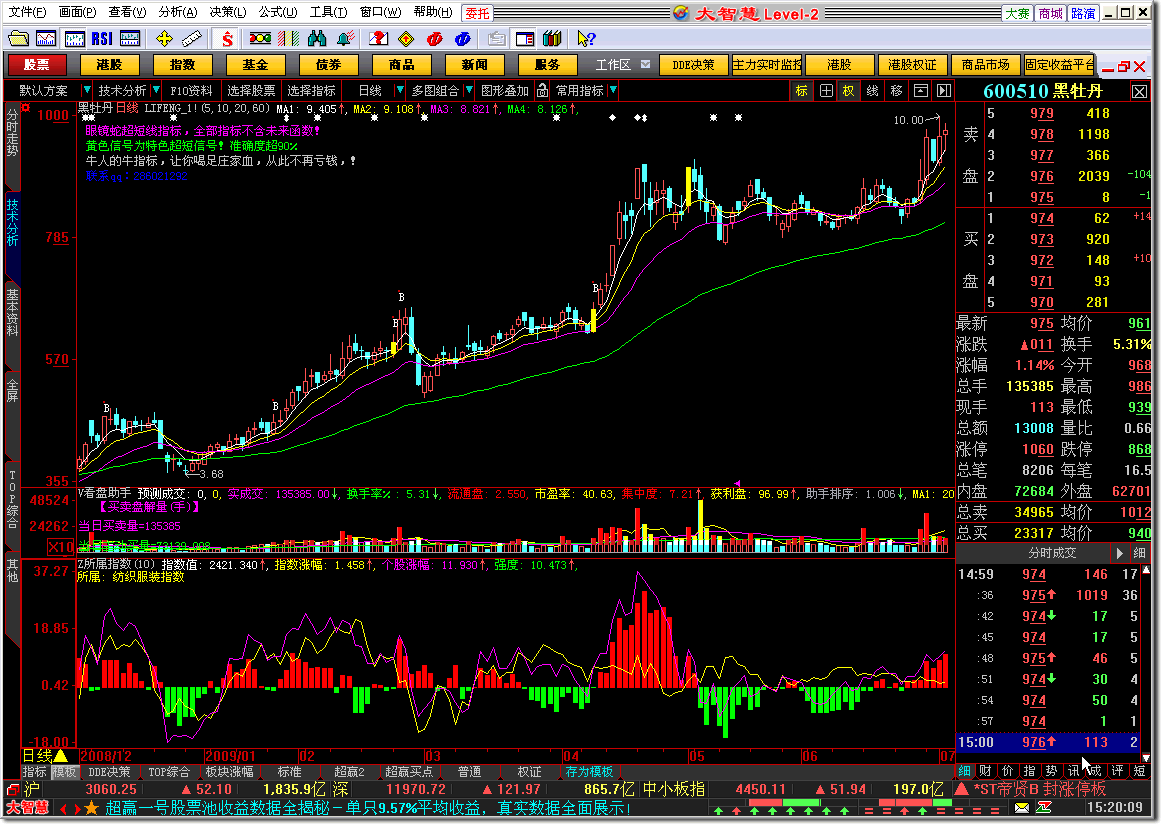Click the DDE决策 yellow button

(693, 65)
